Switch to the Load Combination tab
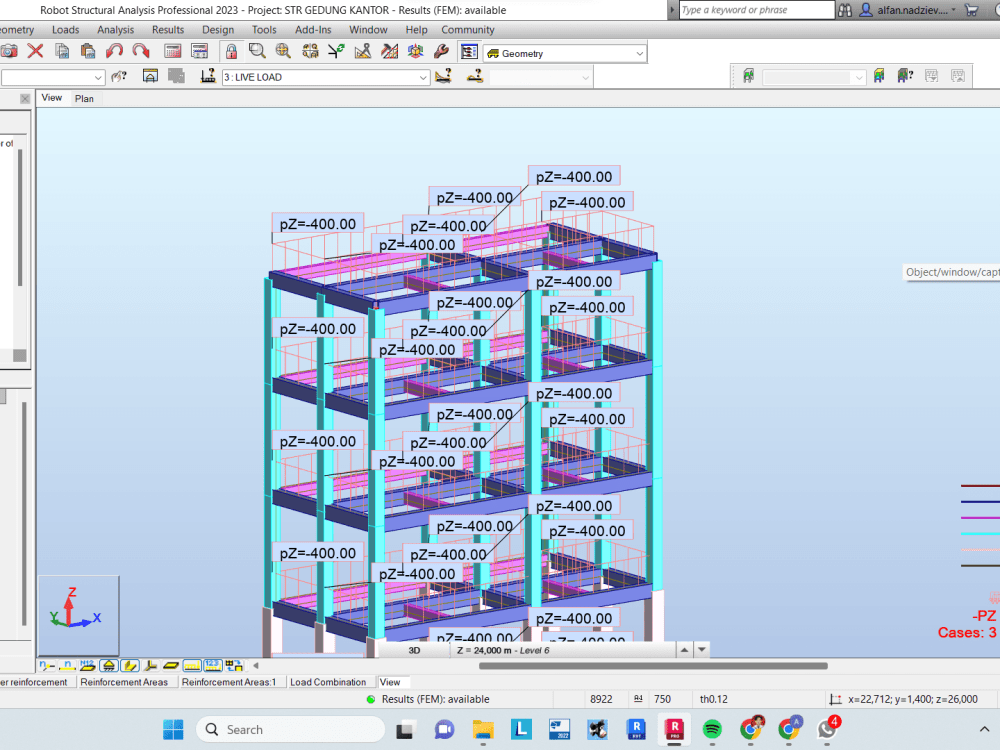 coord(329,681)
